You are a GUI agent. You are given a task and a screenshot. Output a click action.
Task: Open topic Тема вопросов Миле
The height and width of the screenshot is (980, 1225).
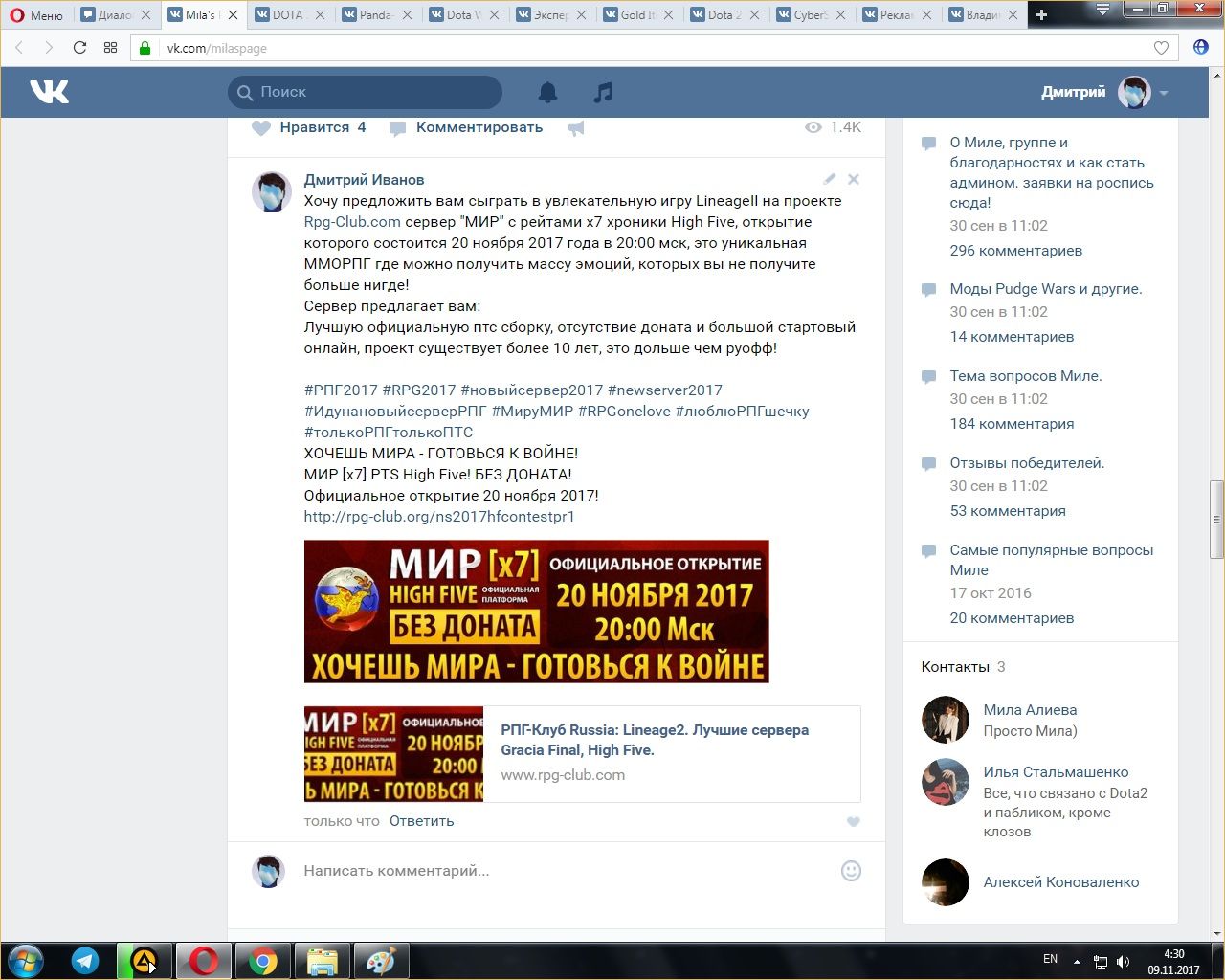[1026, 376]
